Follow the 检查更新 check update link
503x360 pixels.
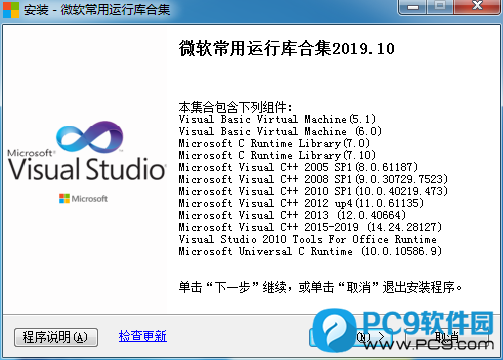143,336
